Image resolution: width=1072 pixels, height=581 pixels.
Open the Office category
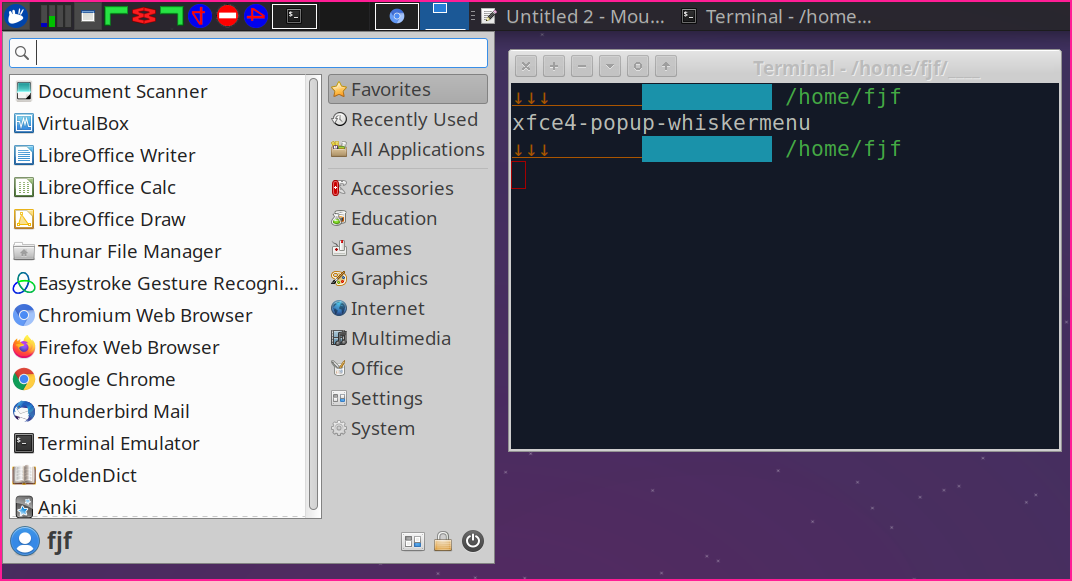point(407,369)
